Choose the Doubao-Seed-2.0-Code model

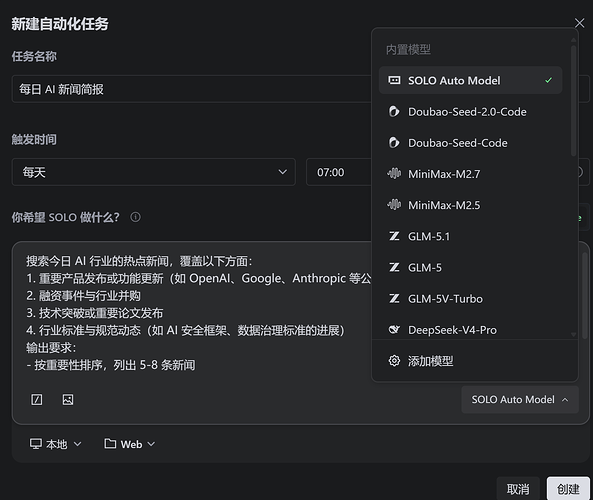tap(470, 112)
